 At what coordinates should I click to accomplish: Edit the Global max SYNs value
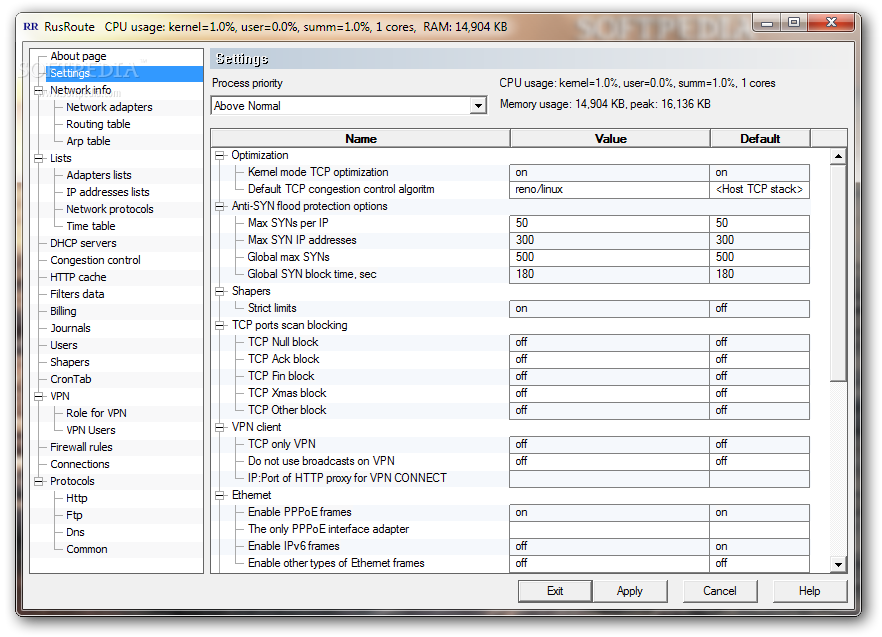609,257
